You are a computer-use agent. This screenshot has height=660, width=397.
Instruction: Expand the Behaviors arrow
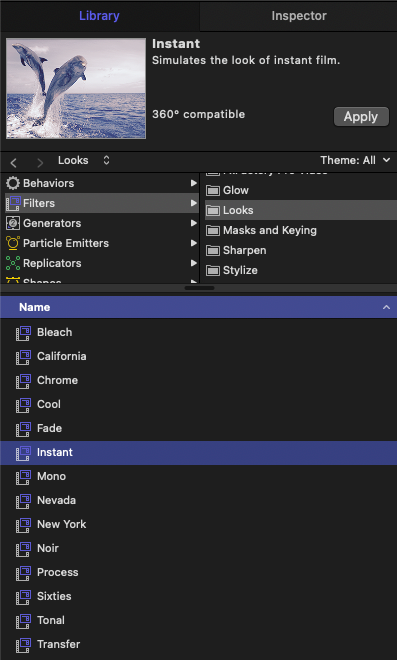(x=193, y=183)
